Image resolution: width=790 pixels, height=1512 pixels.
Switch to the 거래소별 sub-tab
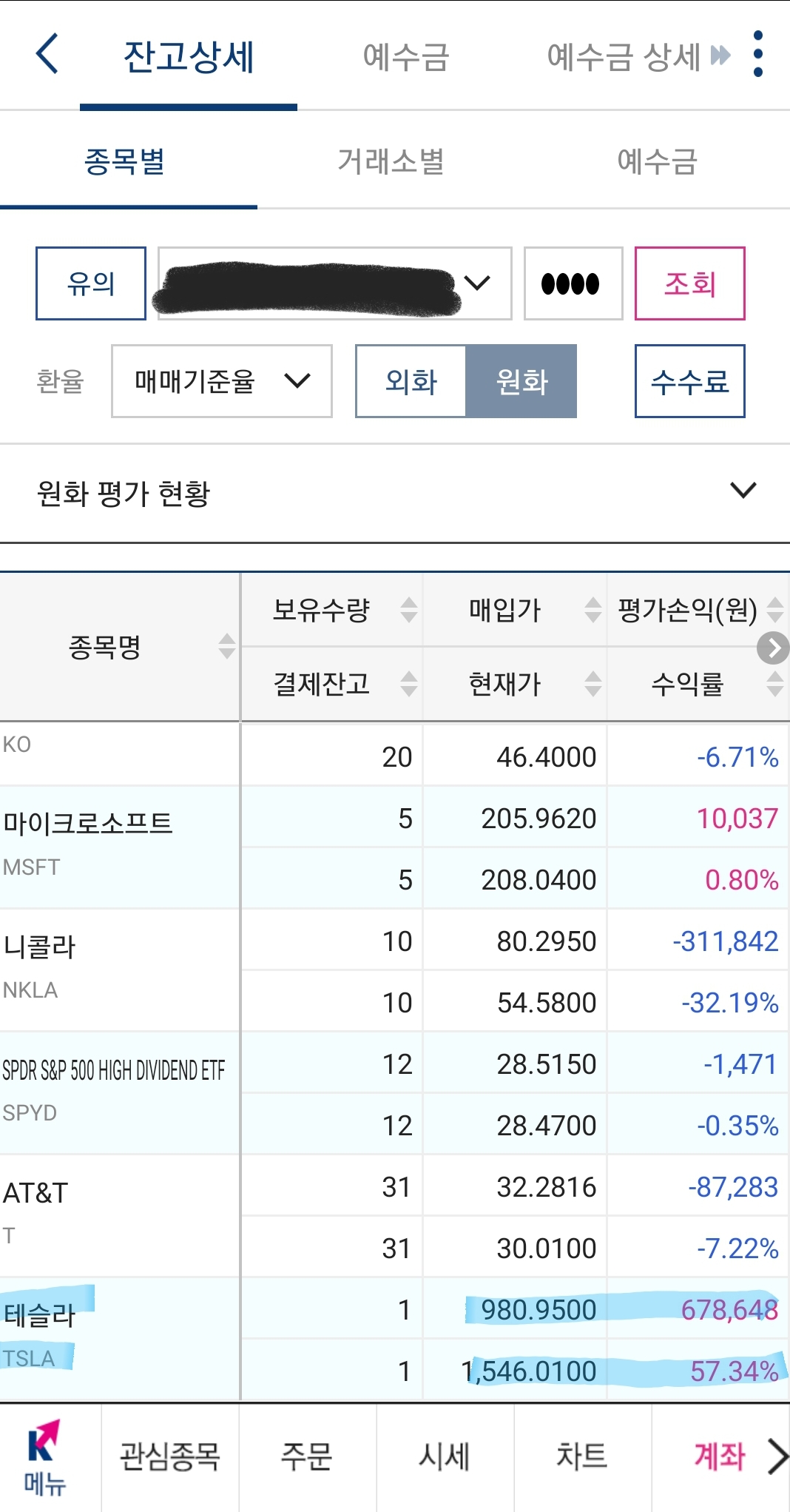coord(391,161)
